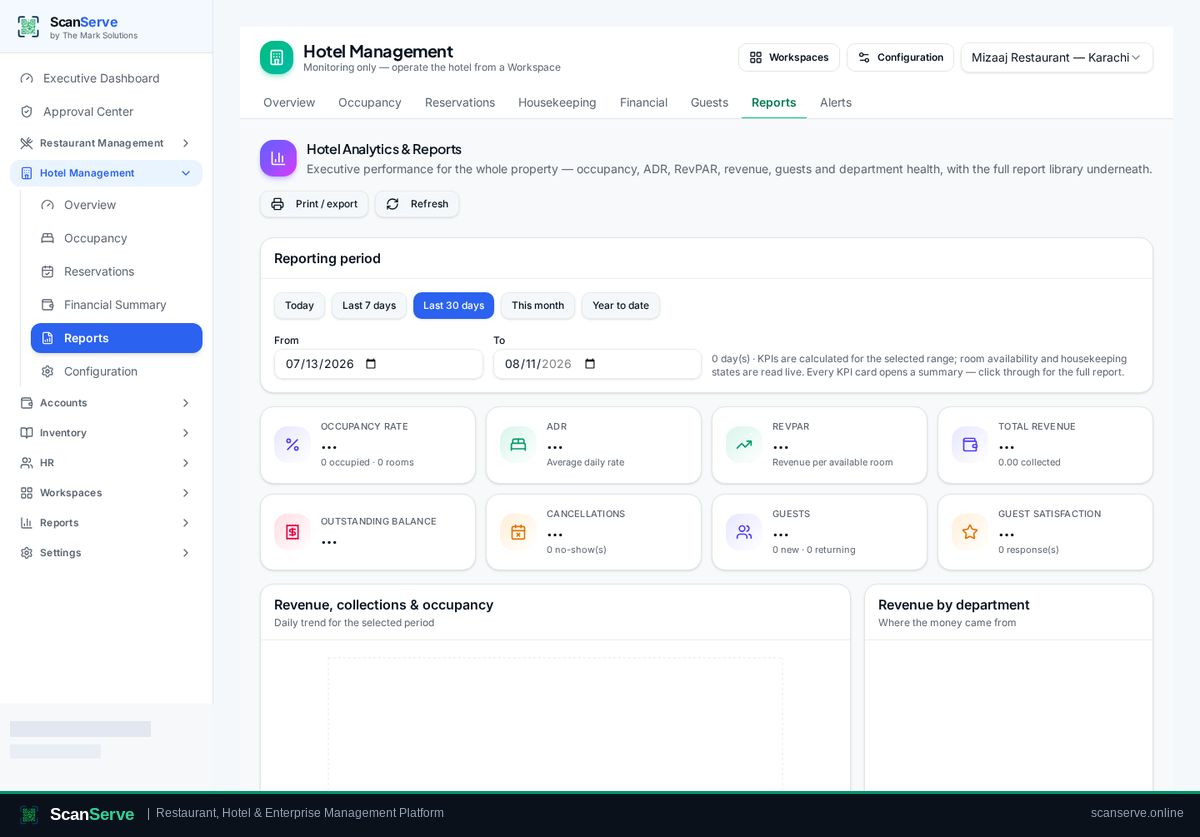Open the To date calendar picker

point(590,364)
